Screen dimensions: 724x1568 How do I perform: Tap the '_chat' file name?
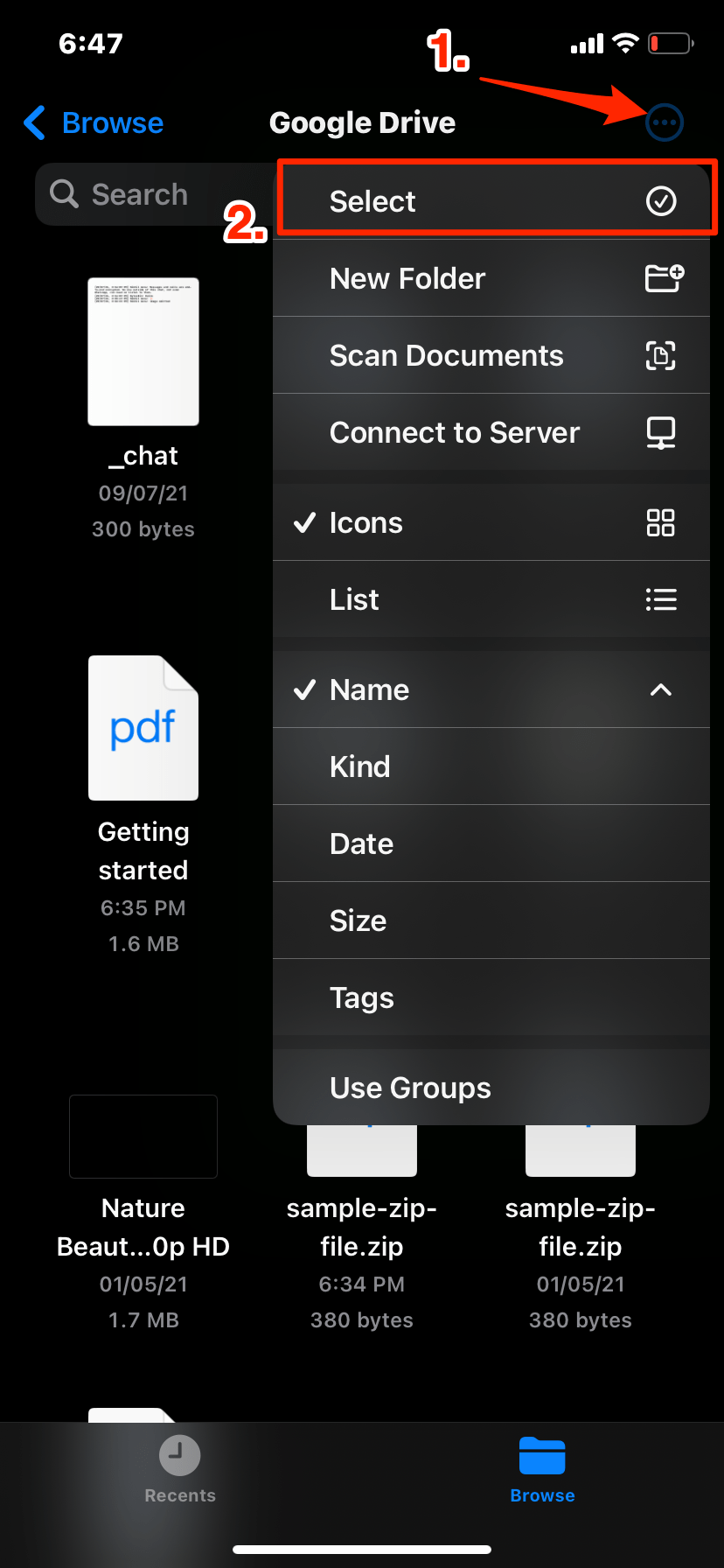coord(143,456)
